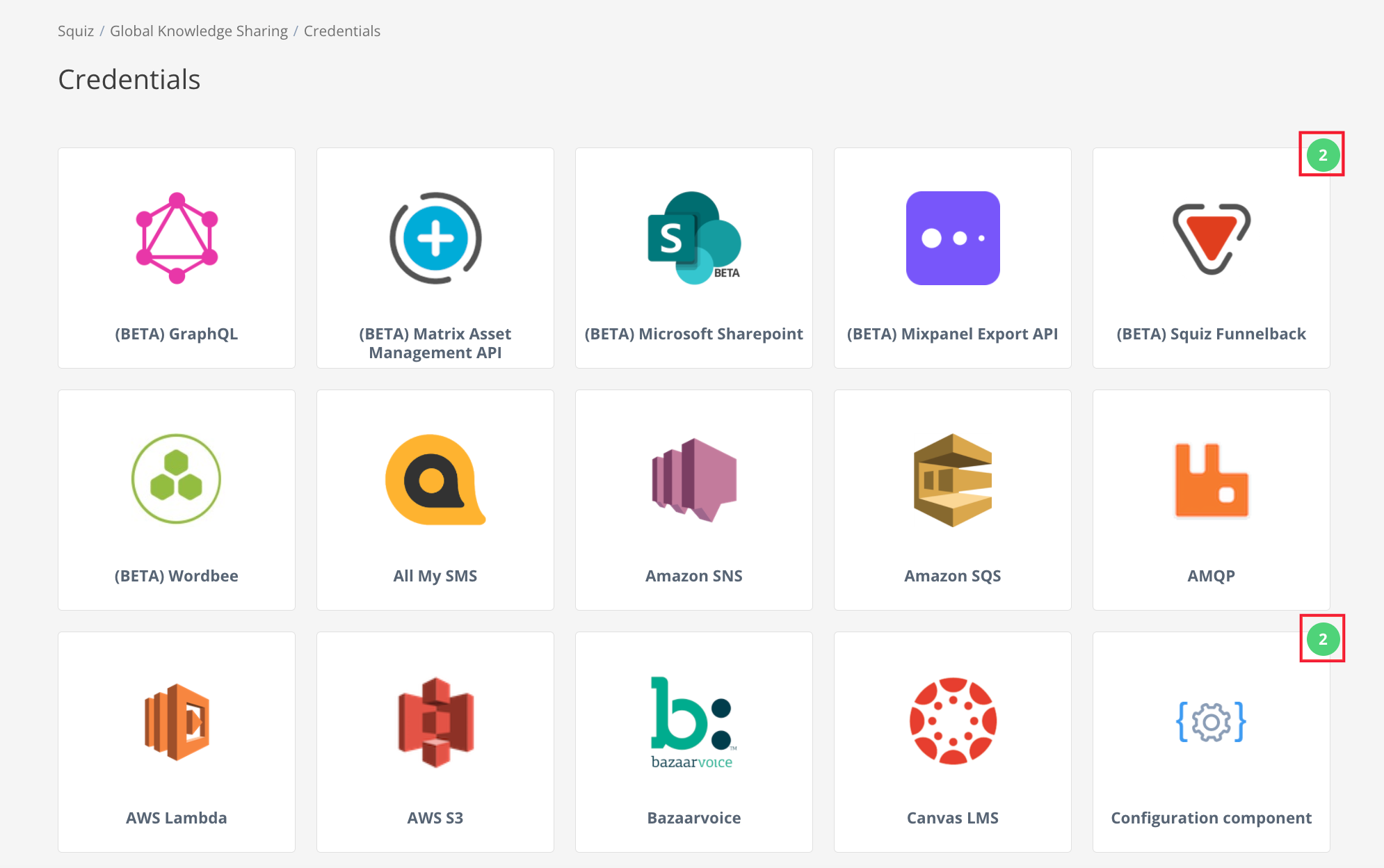Select the red AWS S3 icon
This screenshot has height=868, width=1384.
coord(435,722)
